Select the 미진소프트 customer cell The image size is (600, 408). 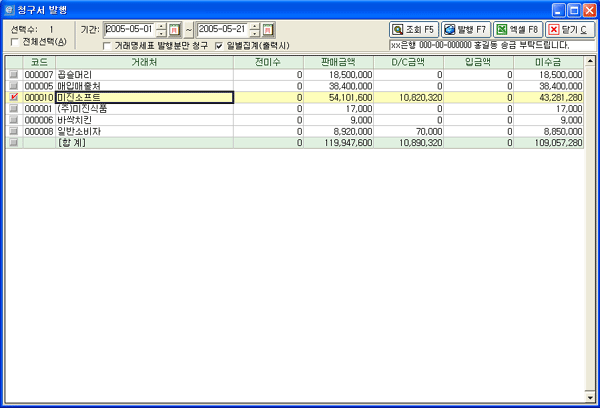coord(144,97)
